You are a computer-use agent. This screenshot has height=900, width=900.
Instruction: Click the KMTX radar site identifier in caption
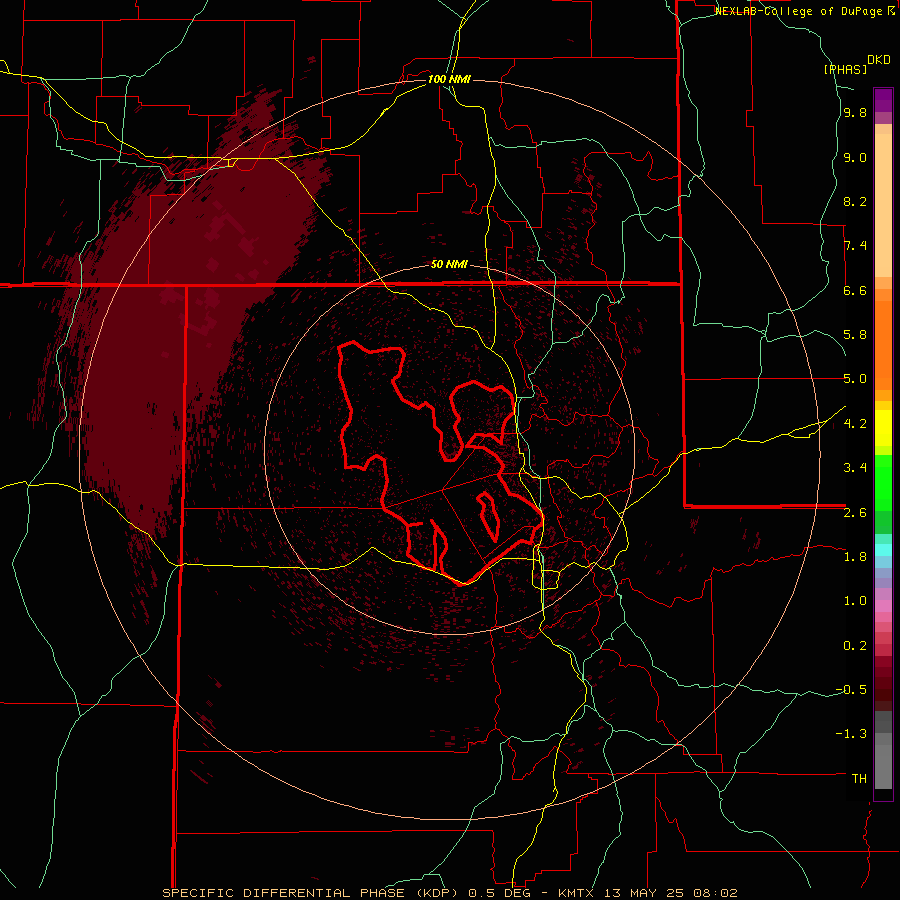click(574, 893)
